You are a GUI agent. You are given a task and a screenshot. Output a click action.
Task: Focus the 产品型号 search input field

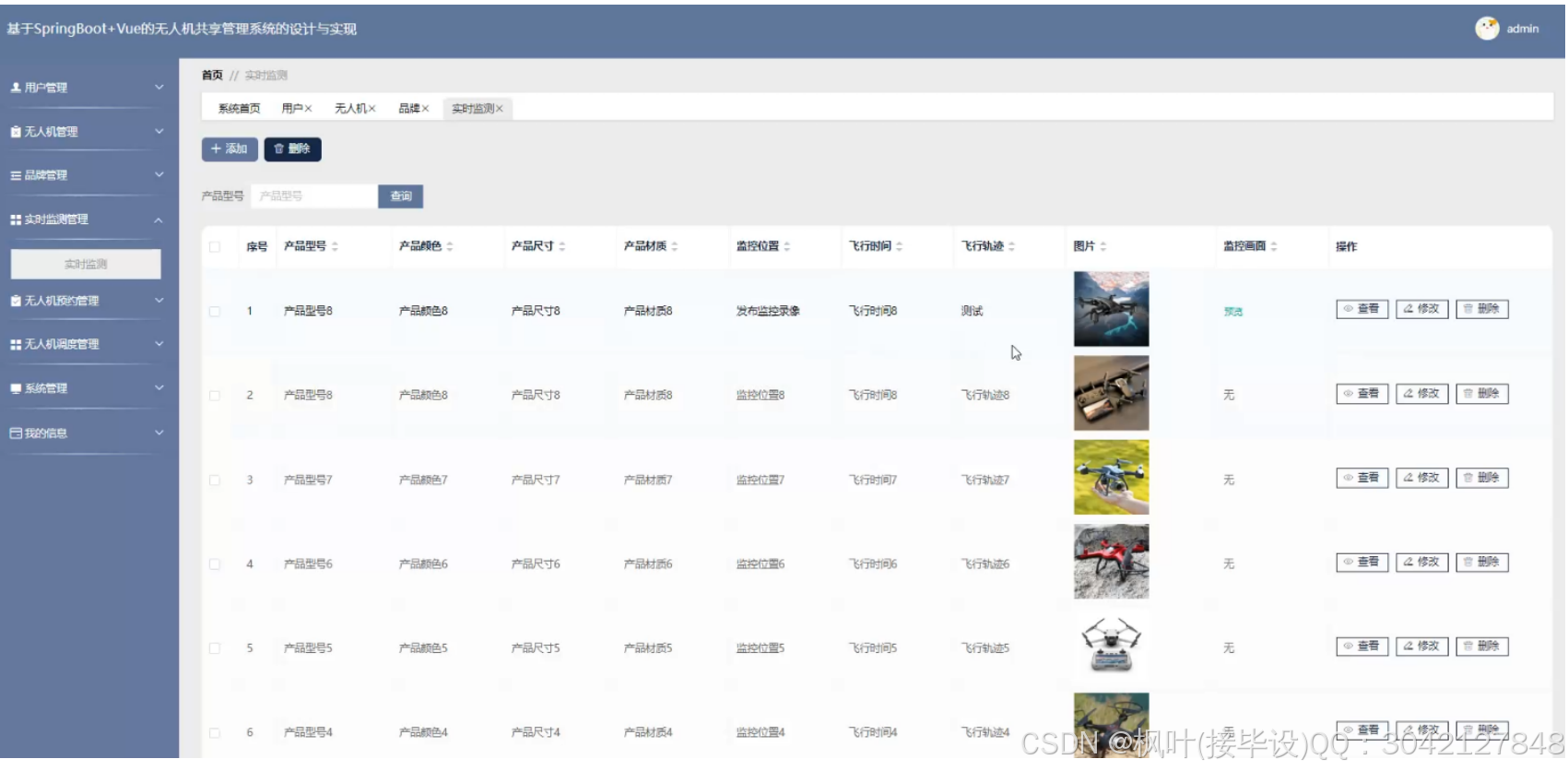314,196
